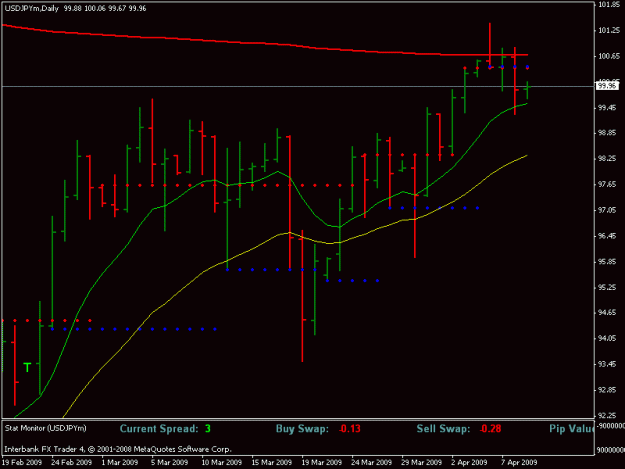Click the Pip Value label
The width and height of the screenshot is (625, 469).
click(572, 429)
